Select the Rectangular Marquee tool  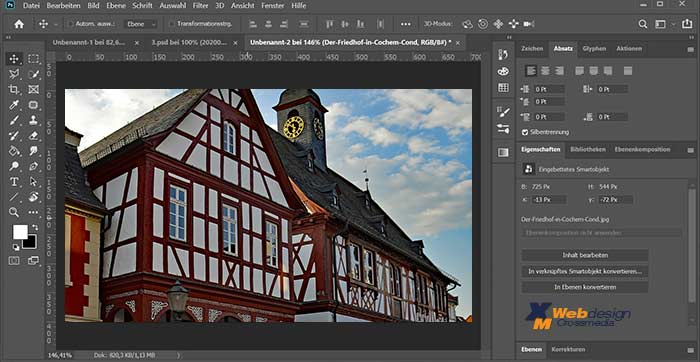pos(33,59)
